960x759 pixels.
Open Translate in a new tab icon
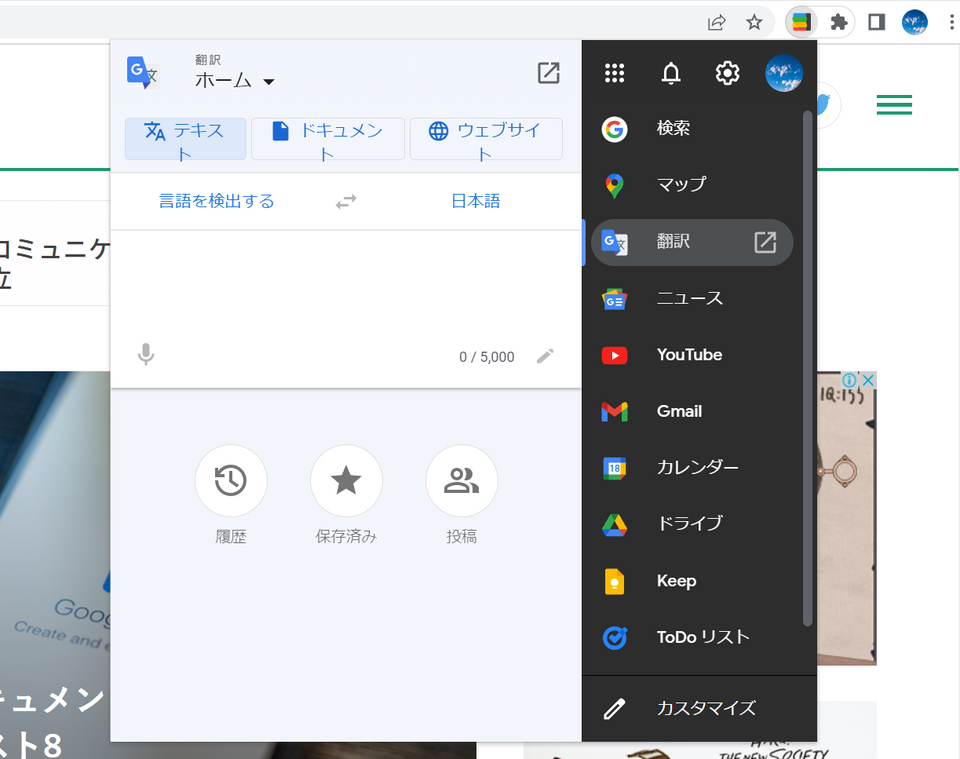click(549, 73)
